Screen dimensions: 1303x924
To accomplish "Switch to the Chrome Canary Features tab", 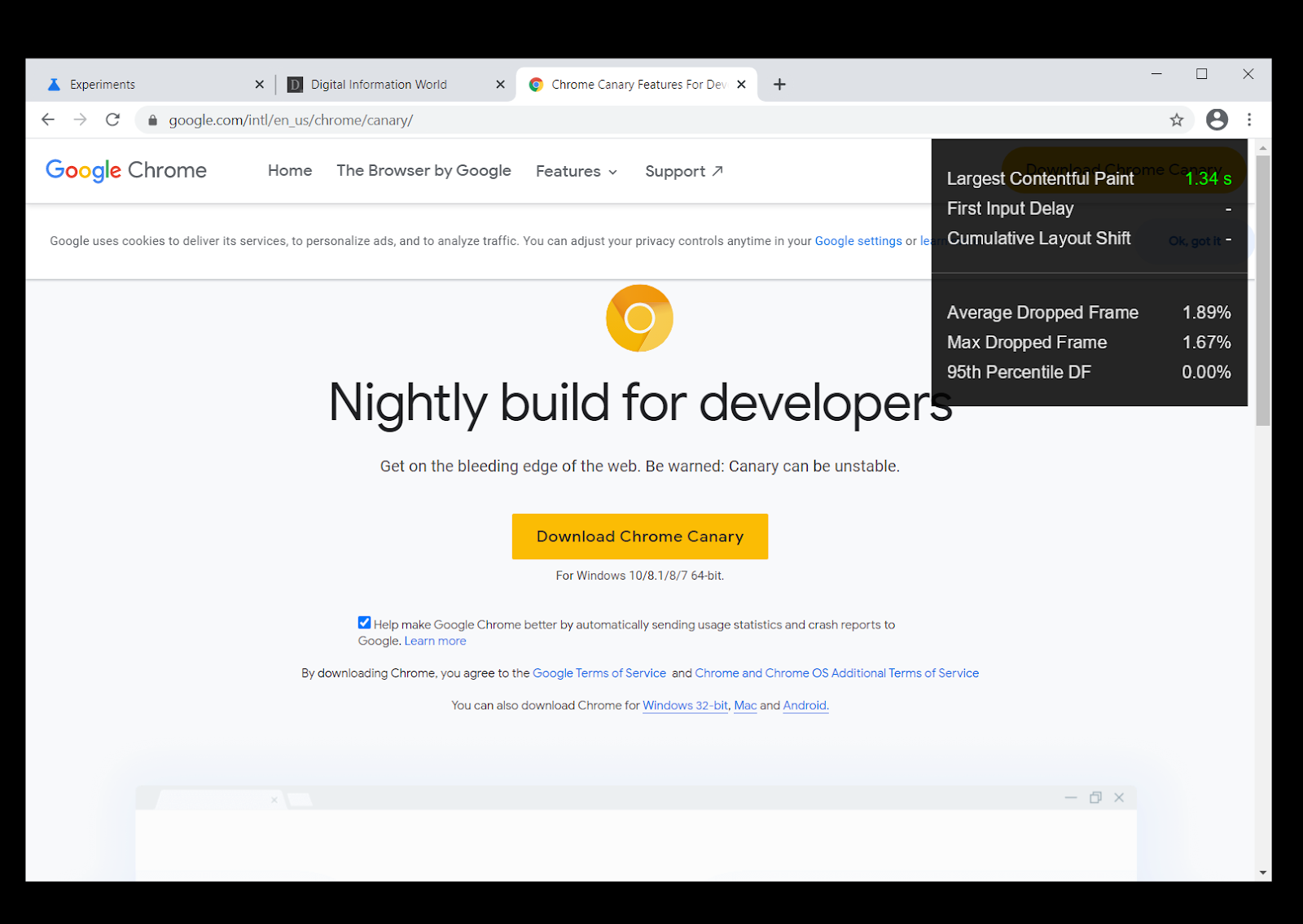I will pos(635,84).
